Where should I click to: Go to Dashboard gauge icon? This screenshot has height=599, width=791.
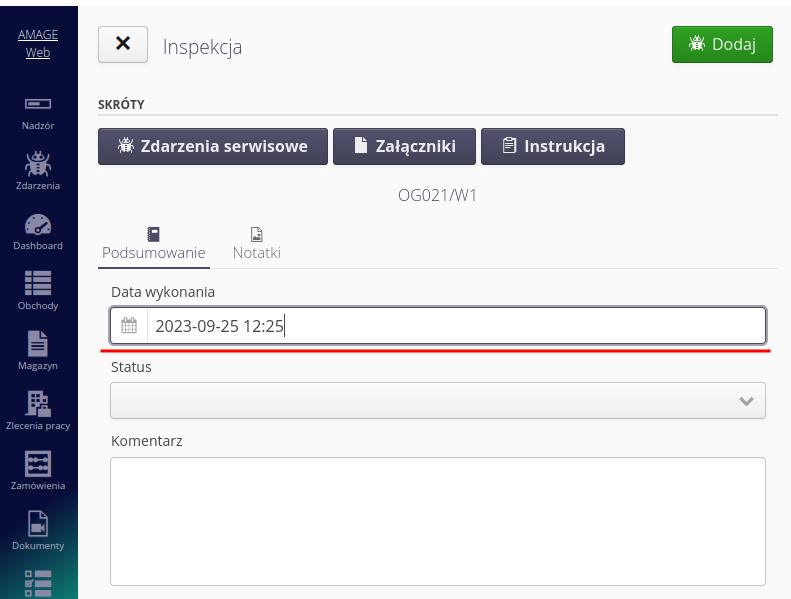click(38, 230)
